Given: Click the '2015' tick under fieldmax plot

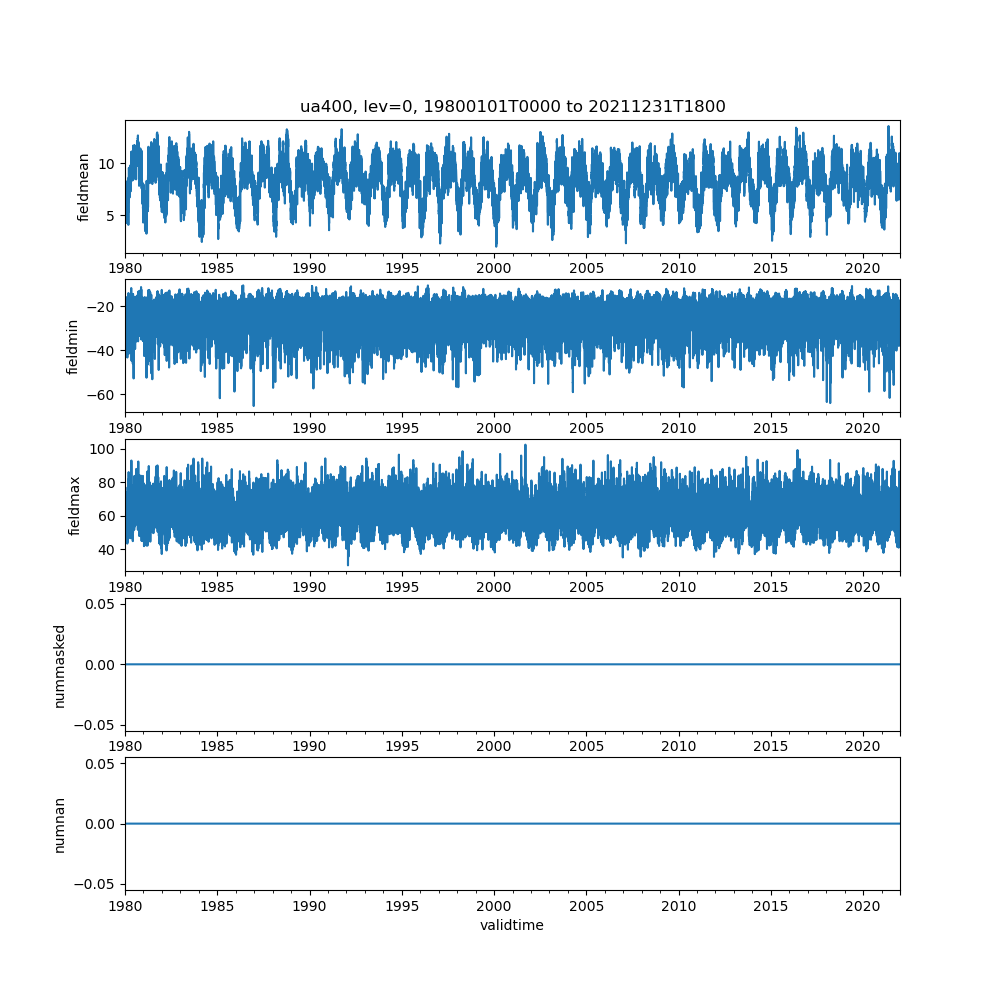Looking at the screenshot, I should [770, 587].
